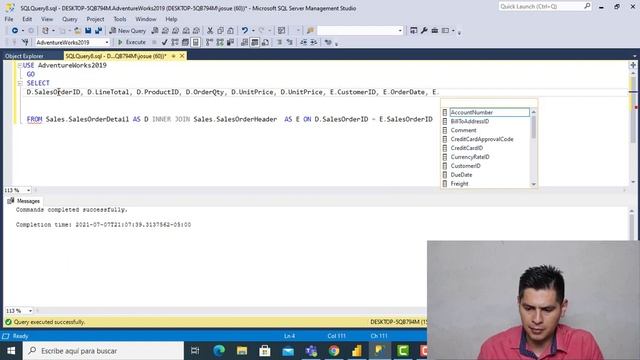Viewport: 640px width, 360px height.
Task: Click the Display Estimated Execution Plan icon
Action: click(x=175, y=42)
